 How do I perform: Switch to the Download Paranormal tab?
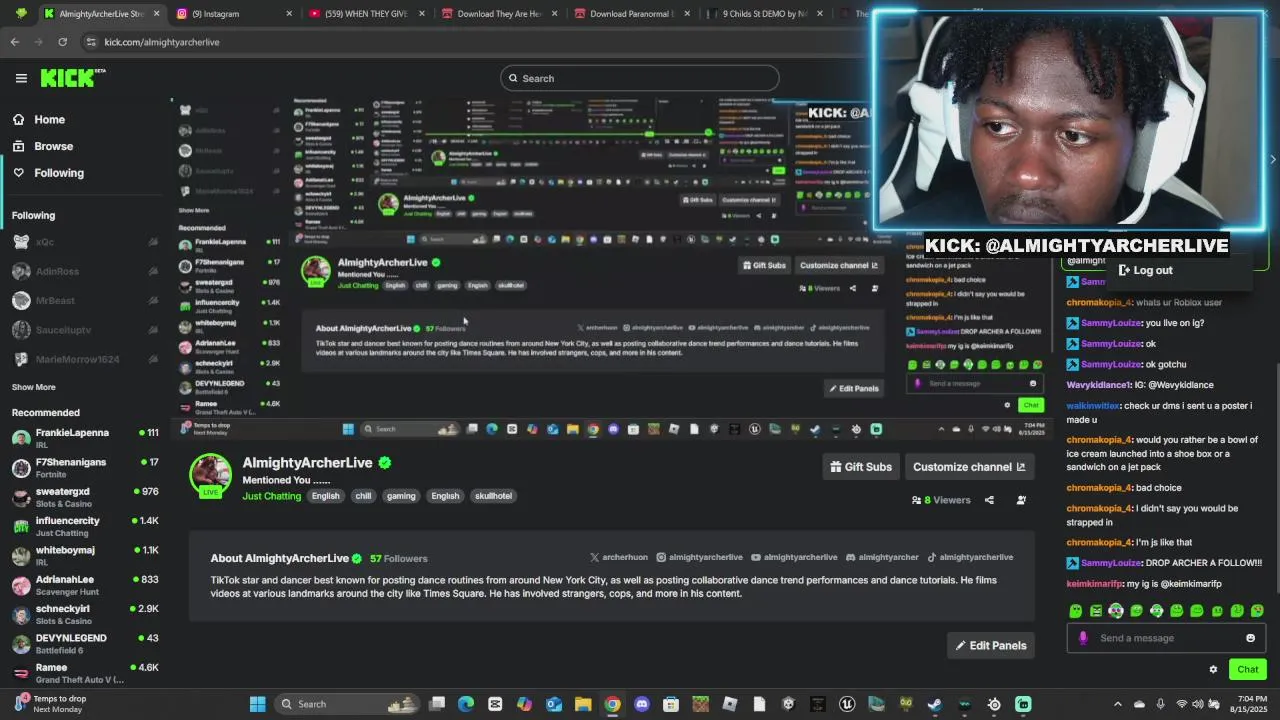coord(632,14)
